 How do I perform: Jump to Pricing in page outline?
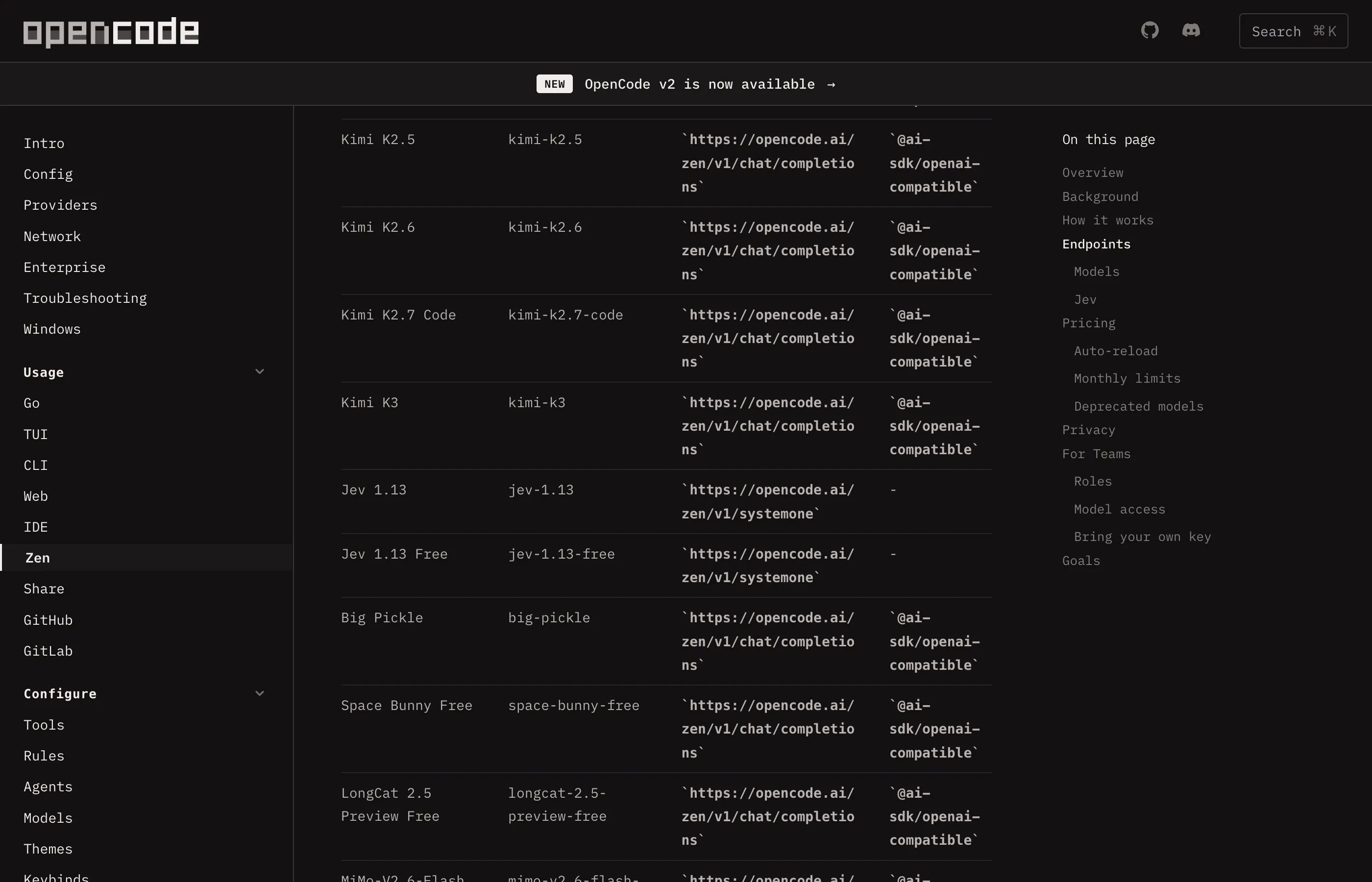coord(1089,323)
